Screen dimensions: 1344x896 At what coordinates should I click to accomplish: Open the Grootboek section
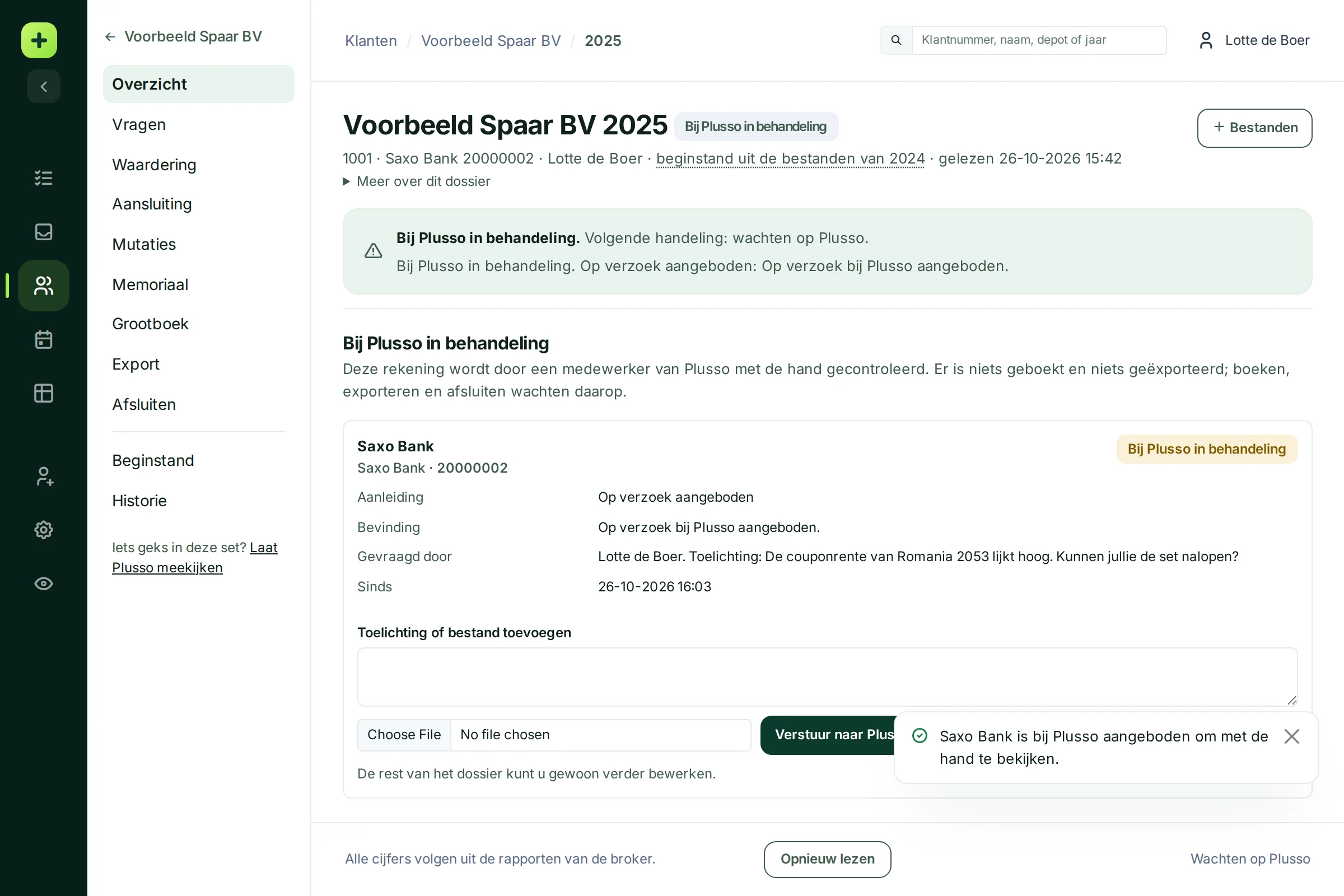pyautogui.click(x=198, y=324)
